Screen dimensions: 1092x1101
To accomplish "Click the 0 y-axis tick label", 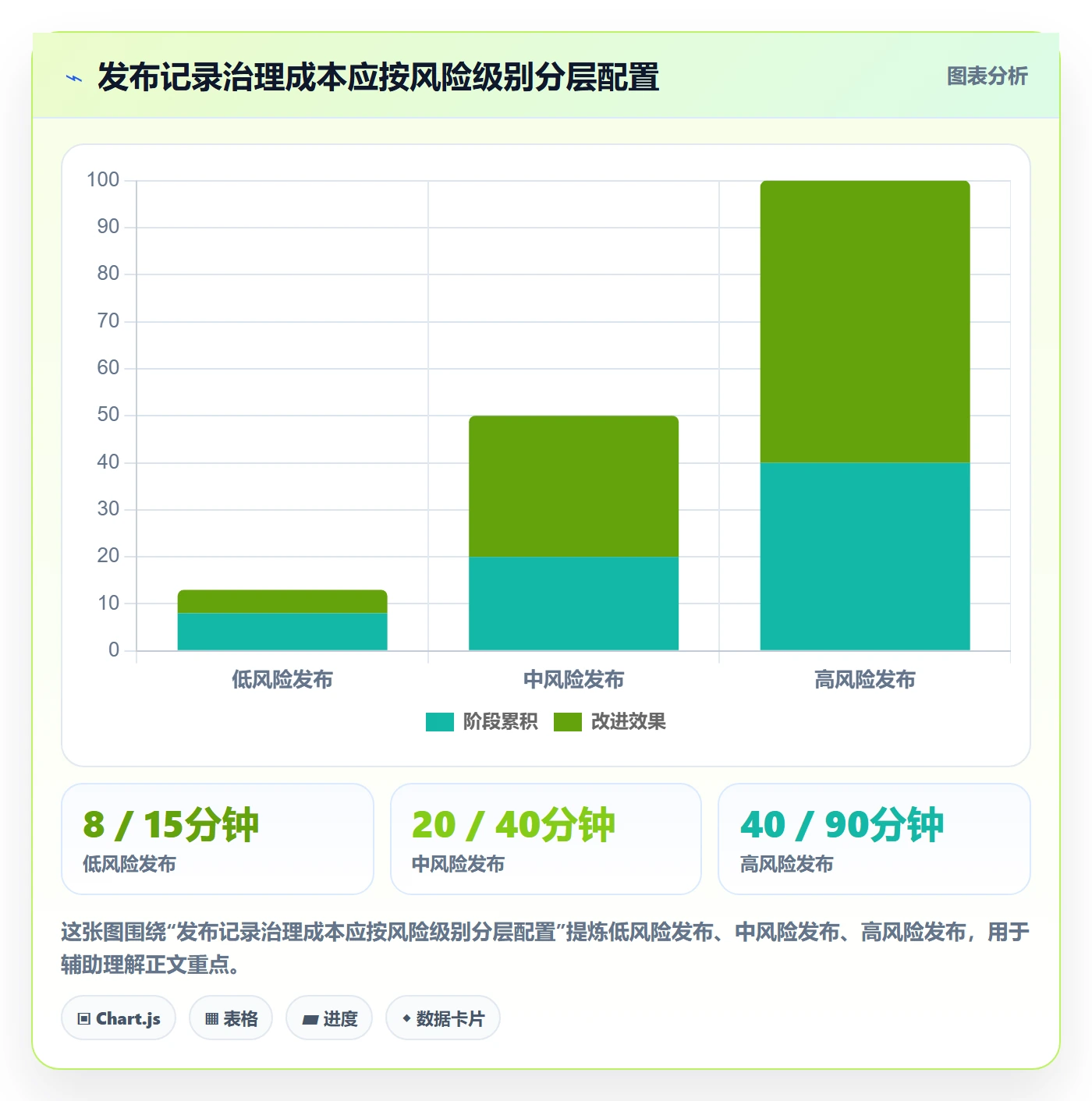I will [114, 650].
